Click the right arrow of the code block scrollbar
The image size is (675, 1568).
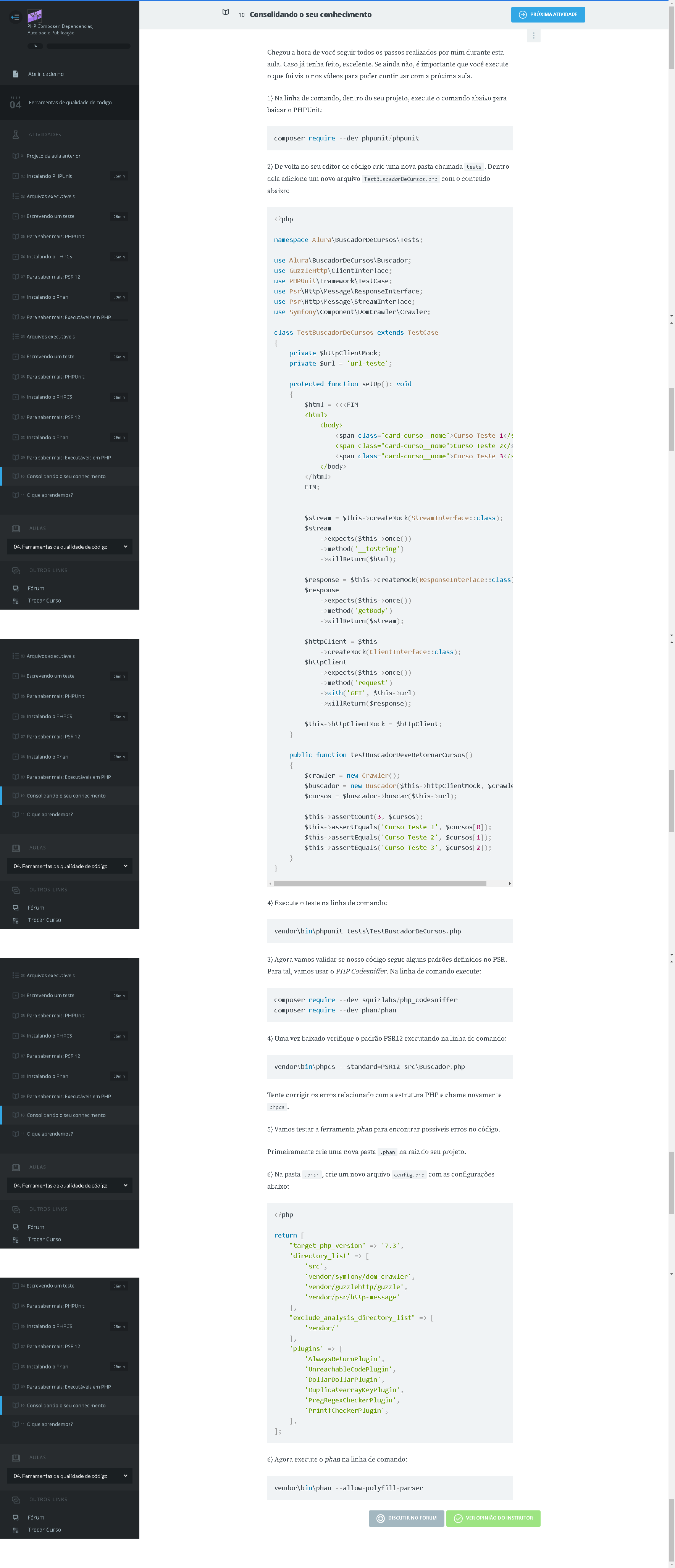point(509,883)
